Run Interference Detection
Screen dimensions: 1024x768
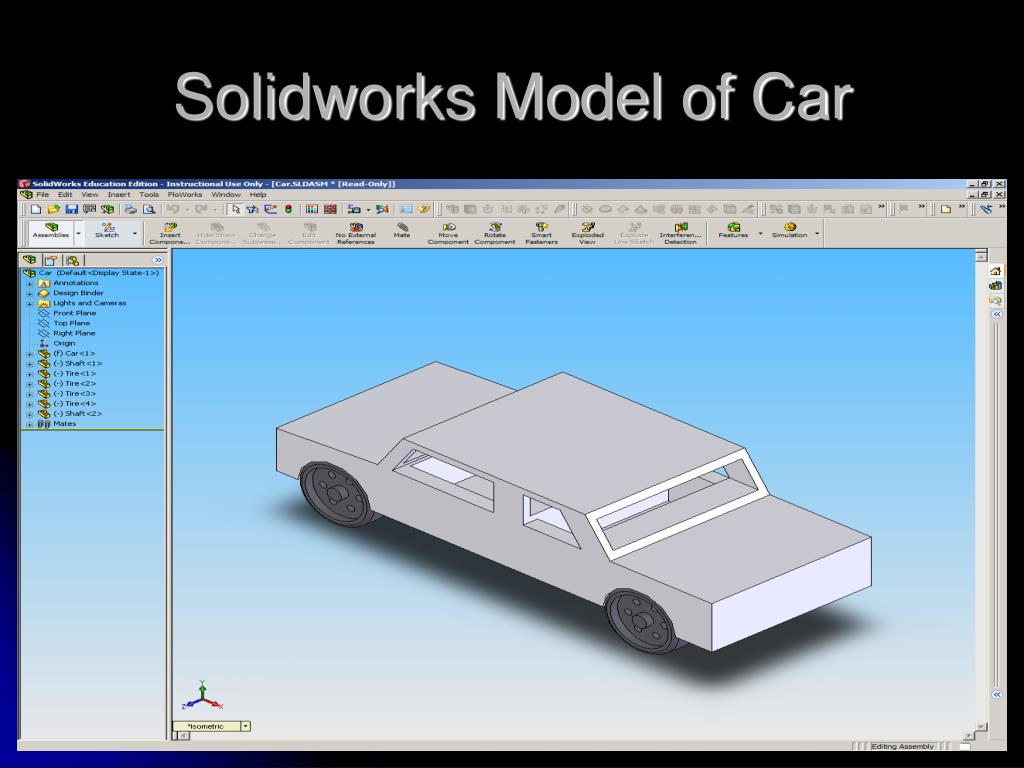coord(680,234)
